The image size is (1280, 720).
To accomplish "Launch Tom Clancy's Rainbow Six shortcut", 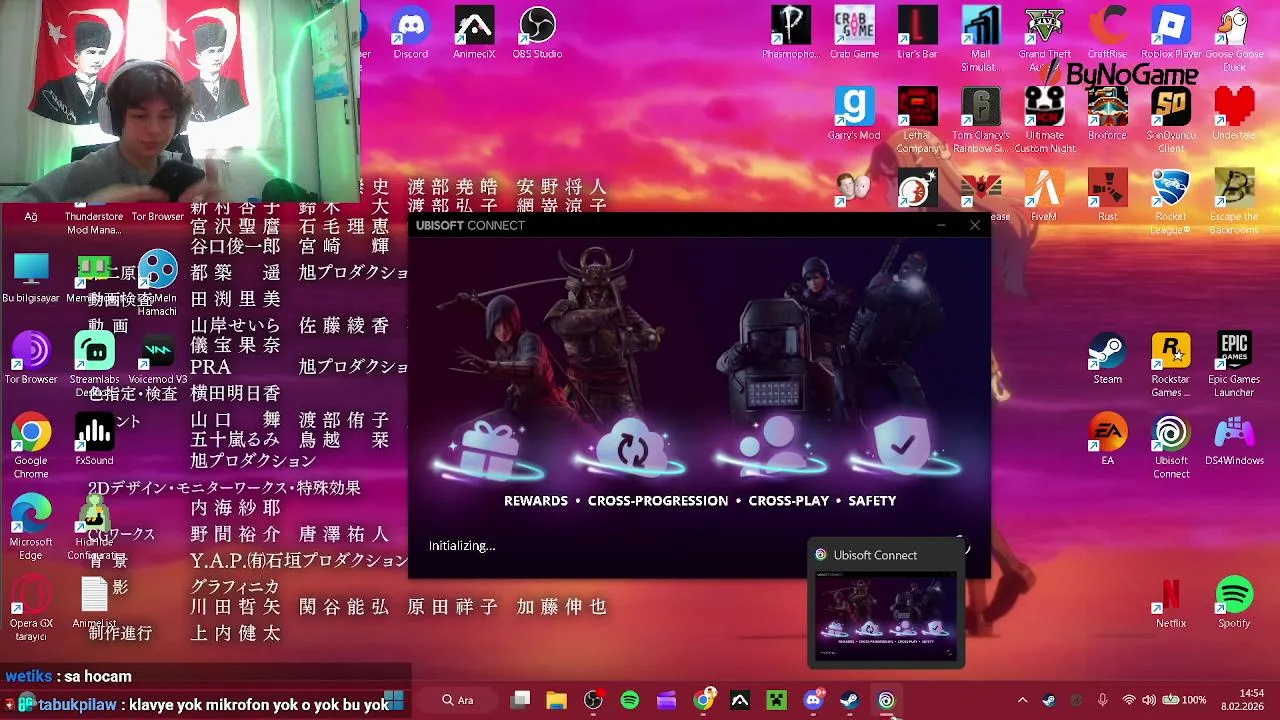I will click(981, 120).
